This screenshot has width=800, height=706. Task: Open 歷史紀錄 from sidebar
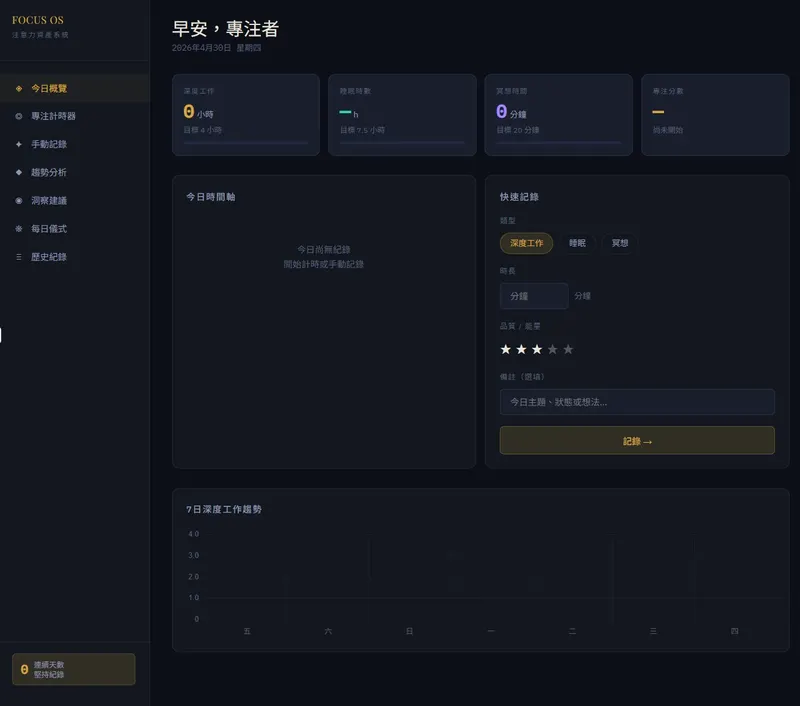click(74, 257)
